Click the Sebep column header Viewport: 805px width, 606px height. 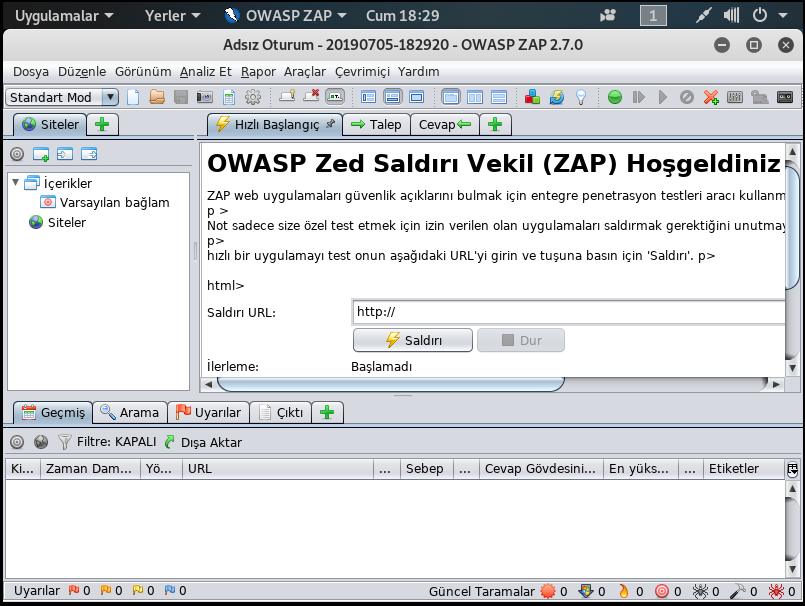click(x=426, y=468)
